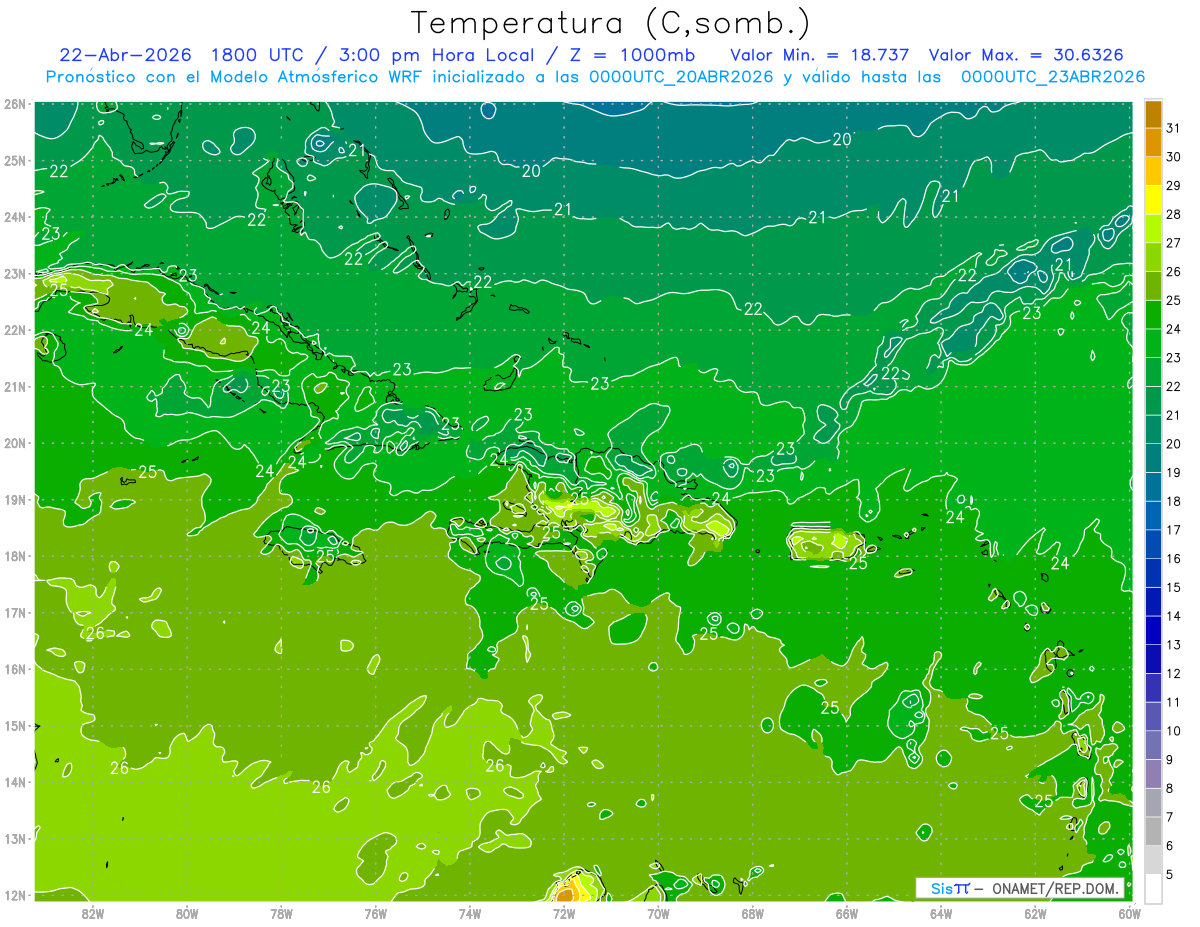Pick the purple legend swatch next to 10
Image resolution: width=1200 pixels, height=927 pixels.
(x=1153, y=716)
